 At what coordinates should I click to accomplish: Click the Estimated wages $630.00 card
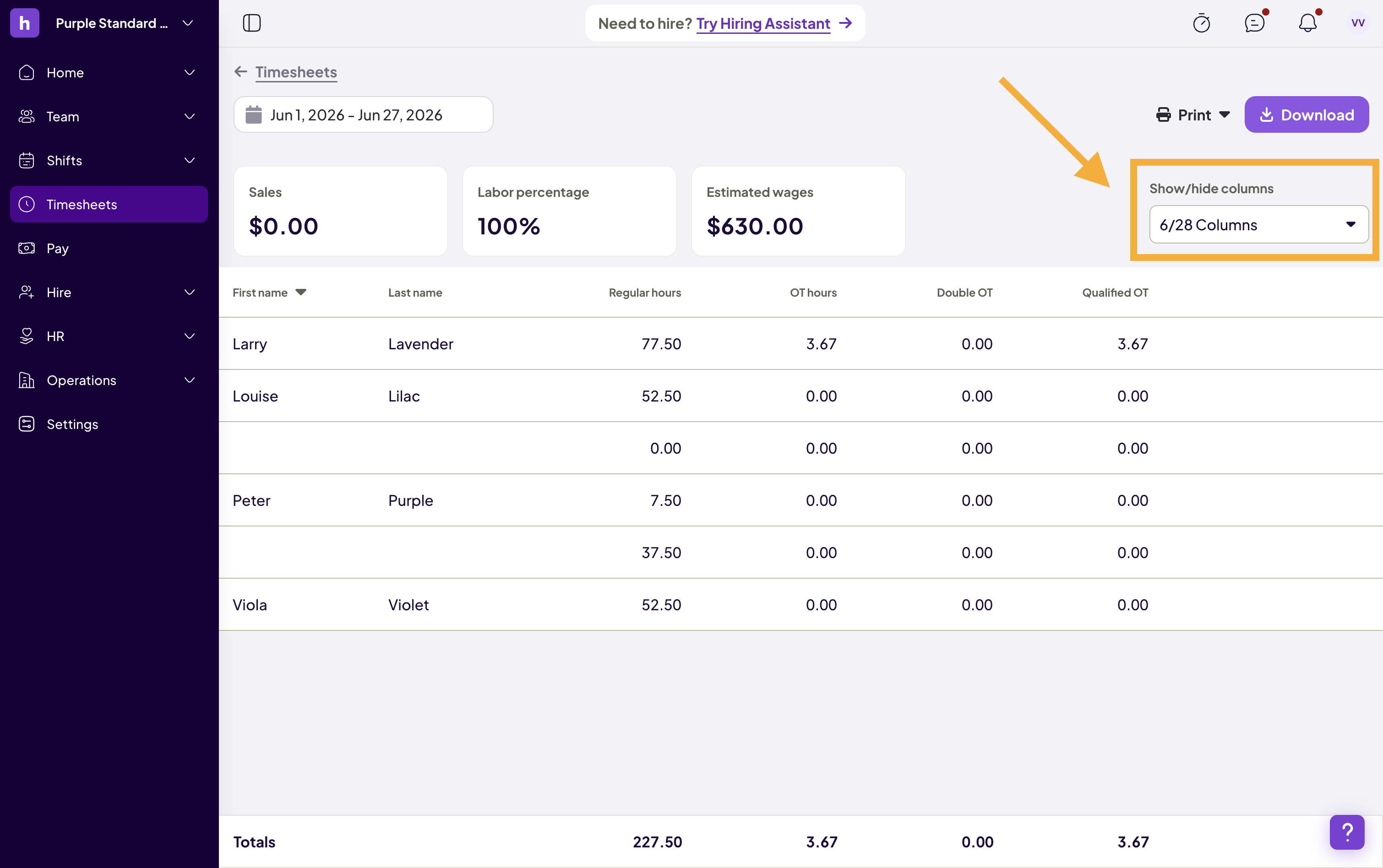(x=799, y=211)
